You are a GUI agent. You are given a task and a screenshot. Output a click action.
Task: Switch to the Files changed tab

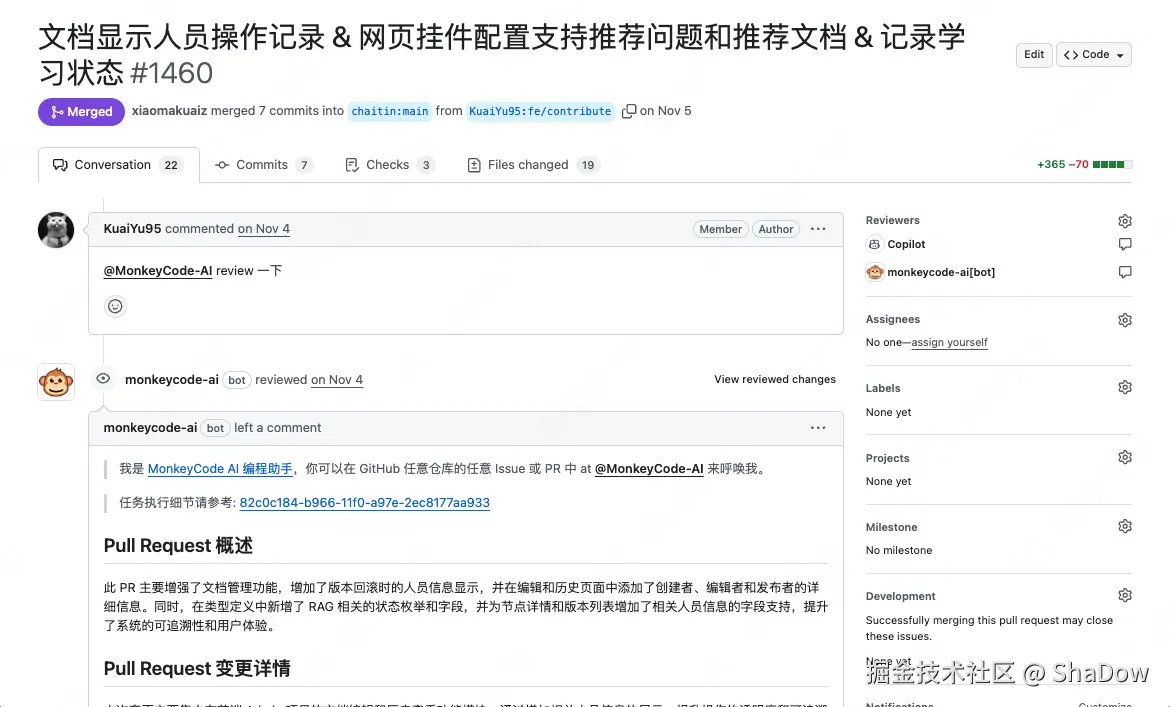[x=534, y=165]
